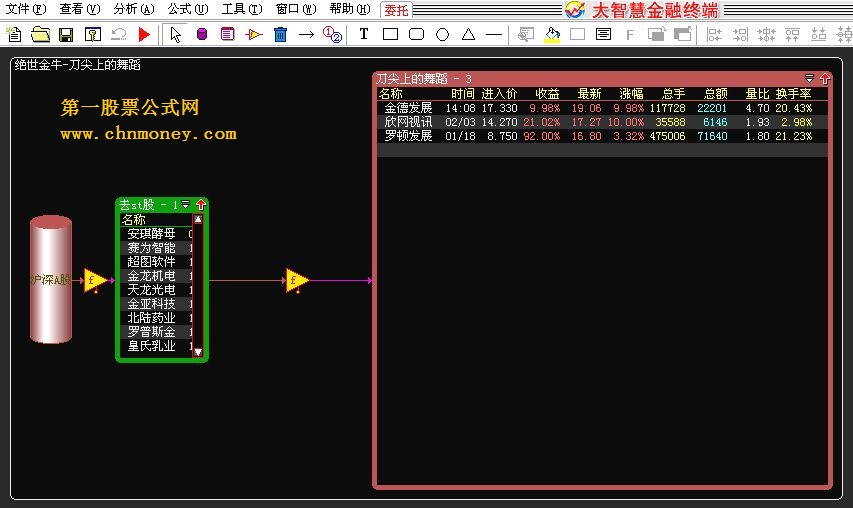Open the 分析(A) menu
Image resolution: width=853 pixels, height=508 pixels.
click(x=134, y=9)
